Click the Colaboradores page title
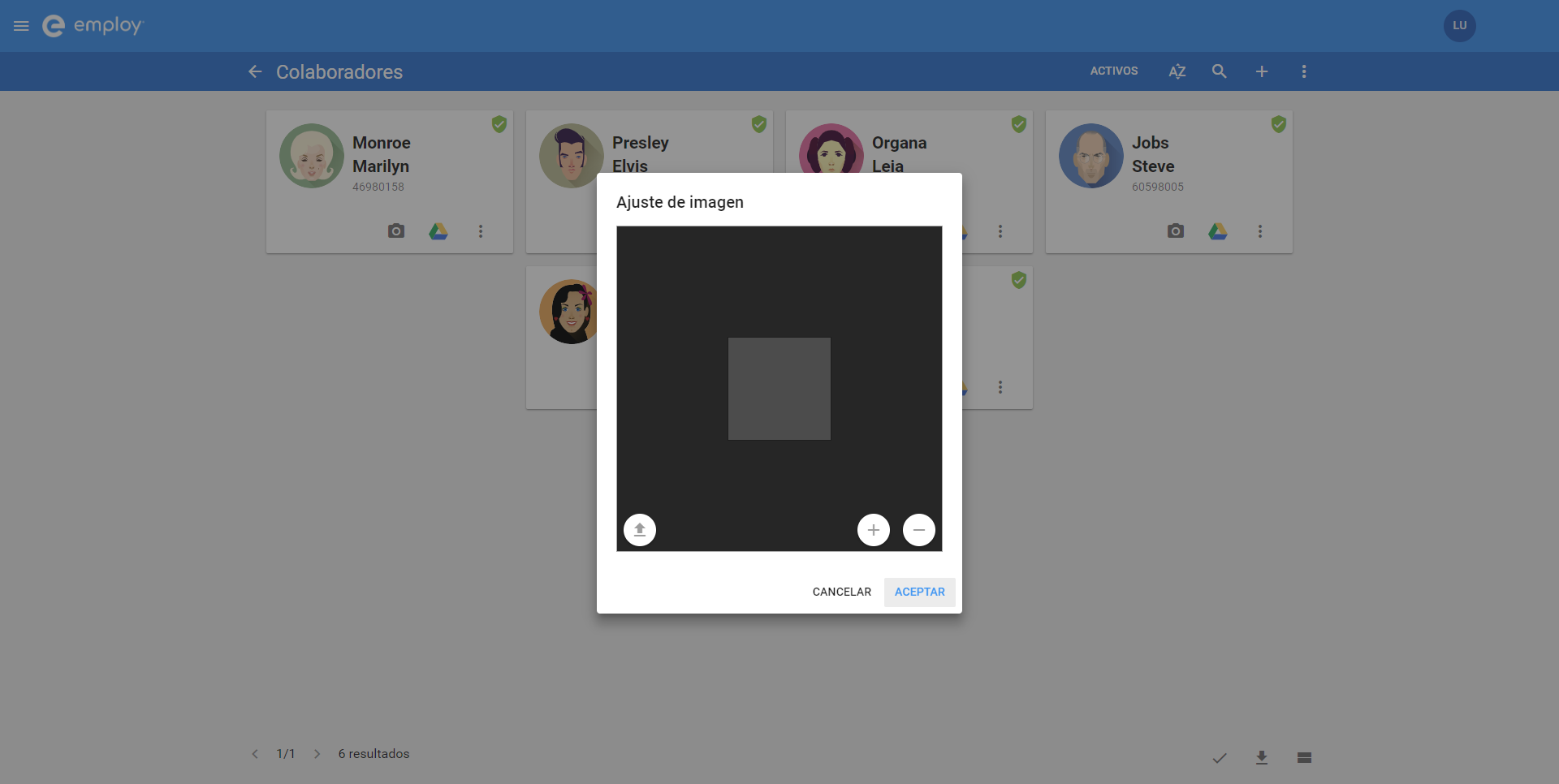The image size is (1559, 784). (339, 71)
